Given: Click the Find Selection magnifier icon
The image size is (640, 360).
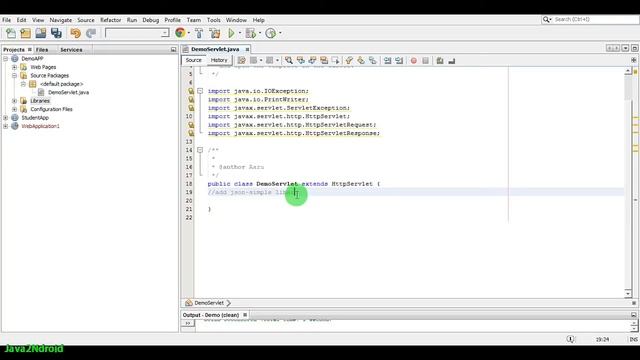Looking at the screenshot, I should click(289, 60).
